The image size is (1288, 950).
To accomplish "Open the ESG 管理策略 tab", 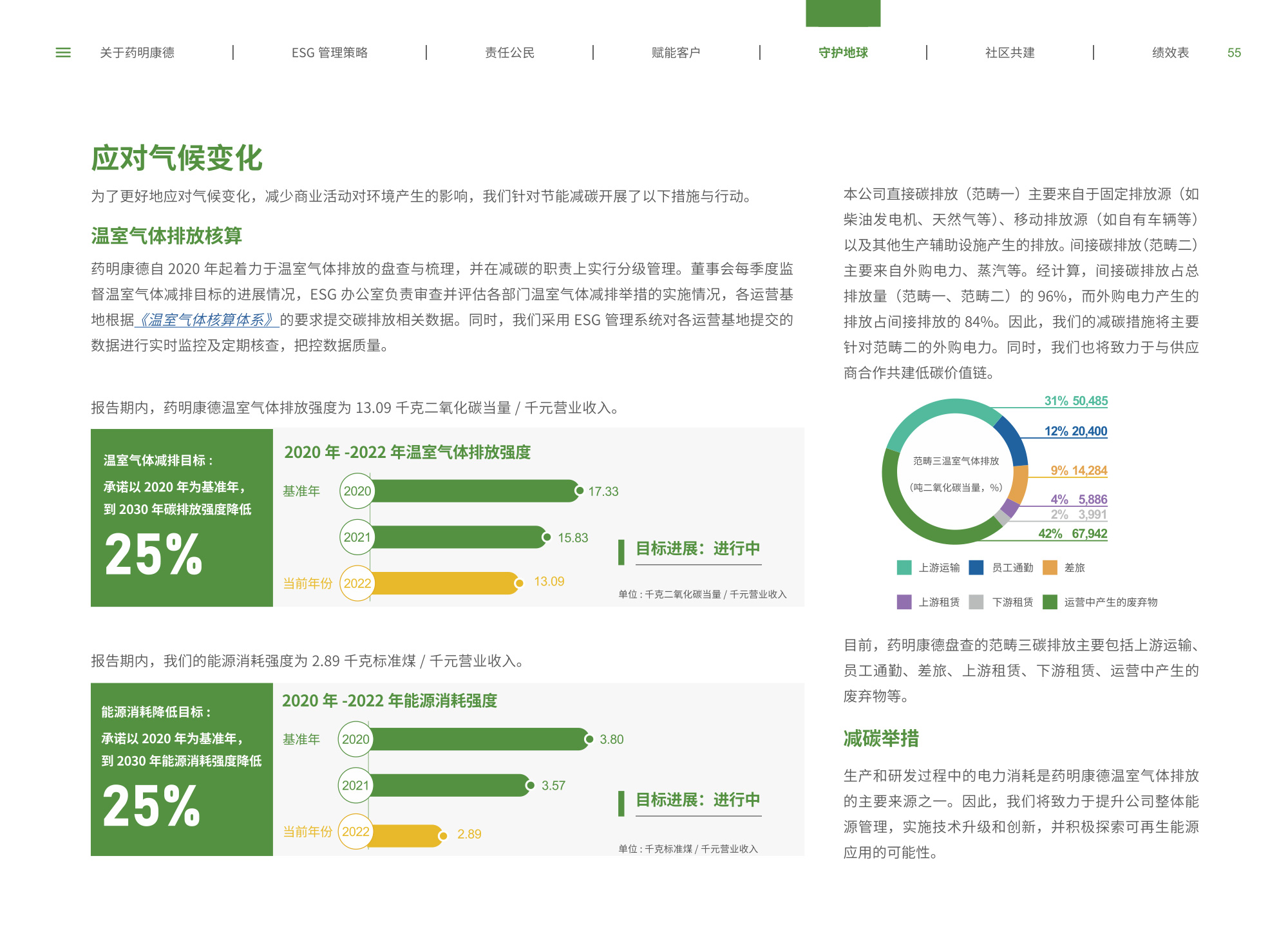I will (329, 53).
